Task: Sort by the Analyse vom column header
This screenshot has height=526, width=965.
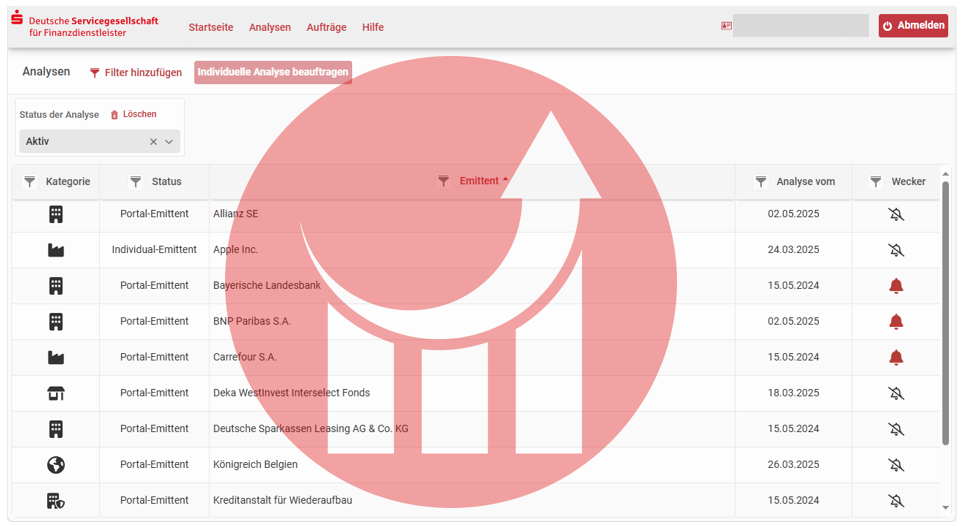Action: coord(806,181)
